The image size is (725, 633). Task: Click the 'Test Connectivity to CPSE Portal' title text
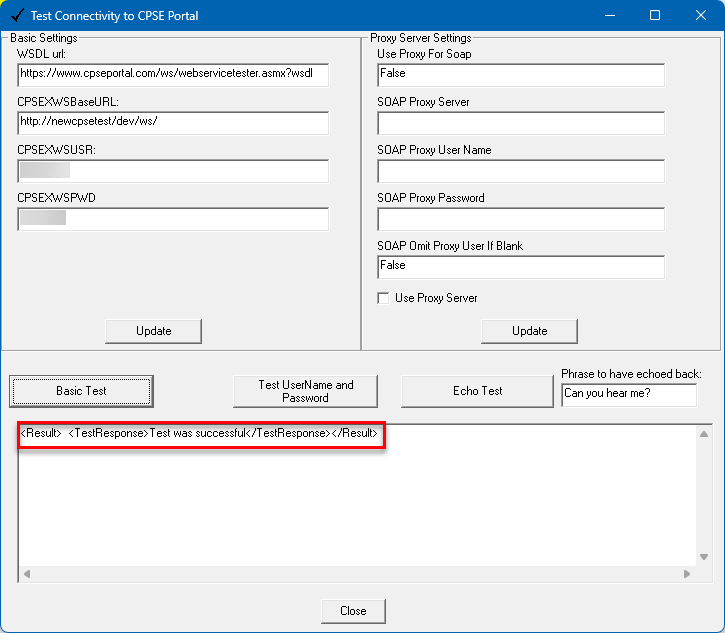114,16
